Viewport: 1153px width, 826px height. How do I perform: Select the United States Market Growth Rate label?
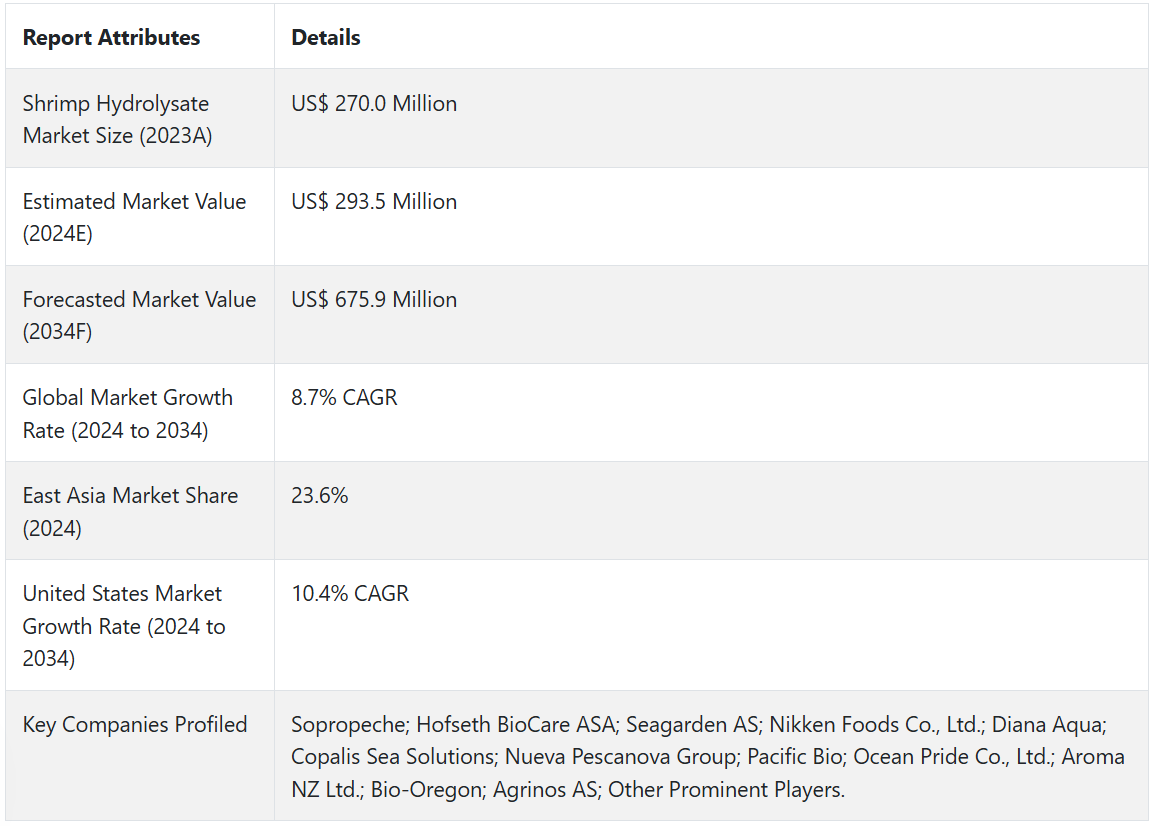123,626
